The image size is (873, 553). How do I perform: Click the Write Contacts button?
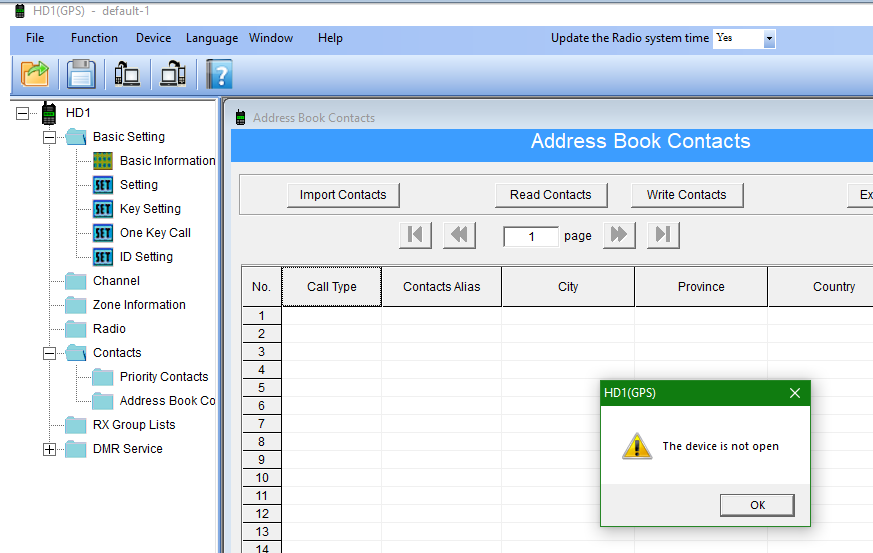click(686, 195)
